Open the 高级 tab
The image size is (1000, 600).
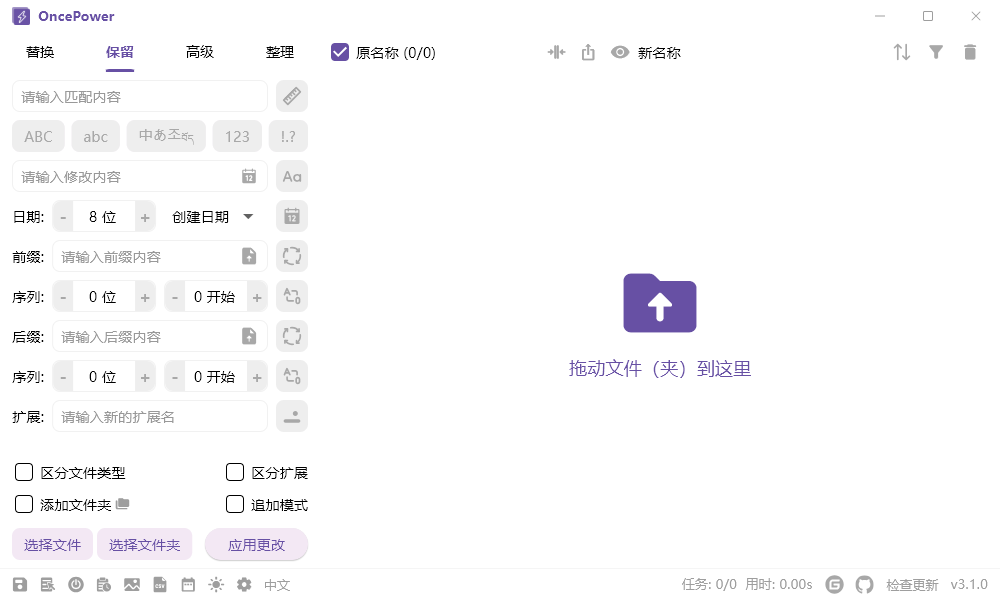click(x=199, y=52)
